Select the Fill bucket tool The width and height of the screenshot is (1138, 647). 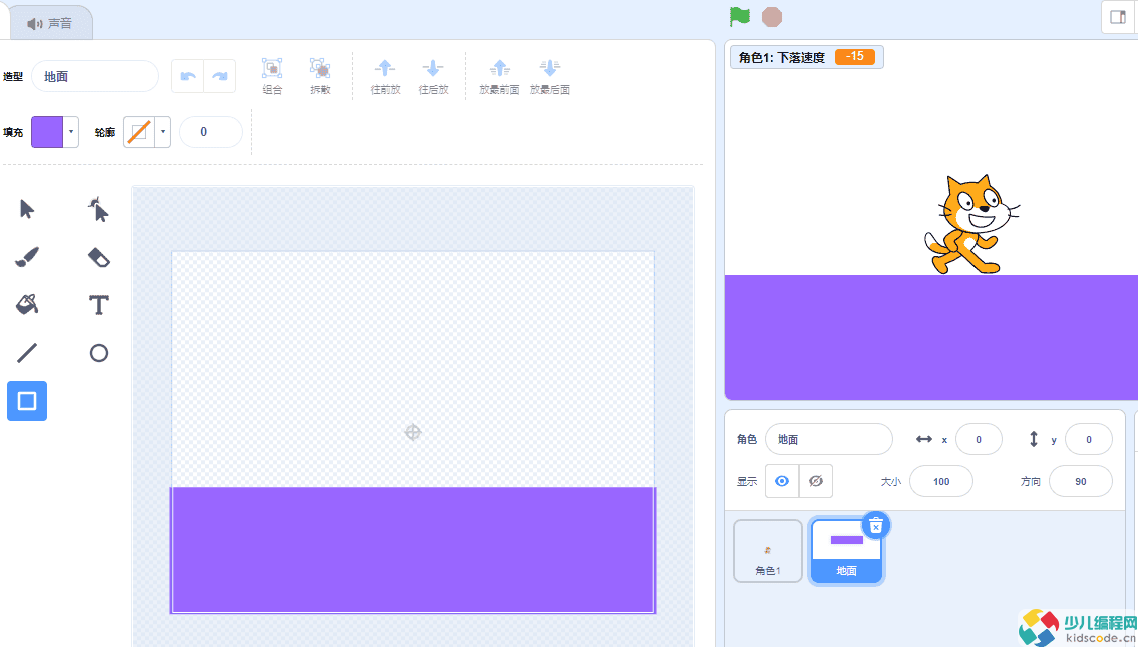coord(27,305)
